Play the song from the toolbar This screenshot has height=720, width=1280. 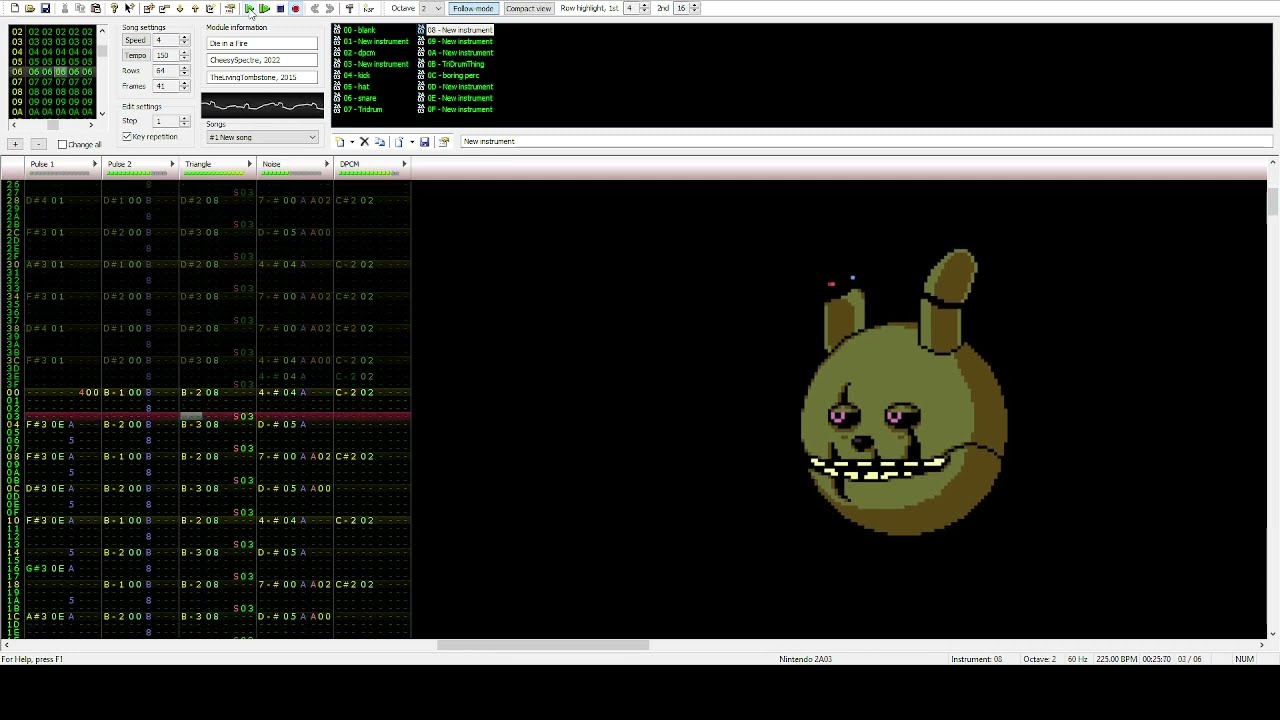tap(249, 8)
